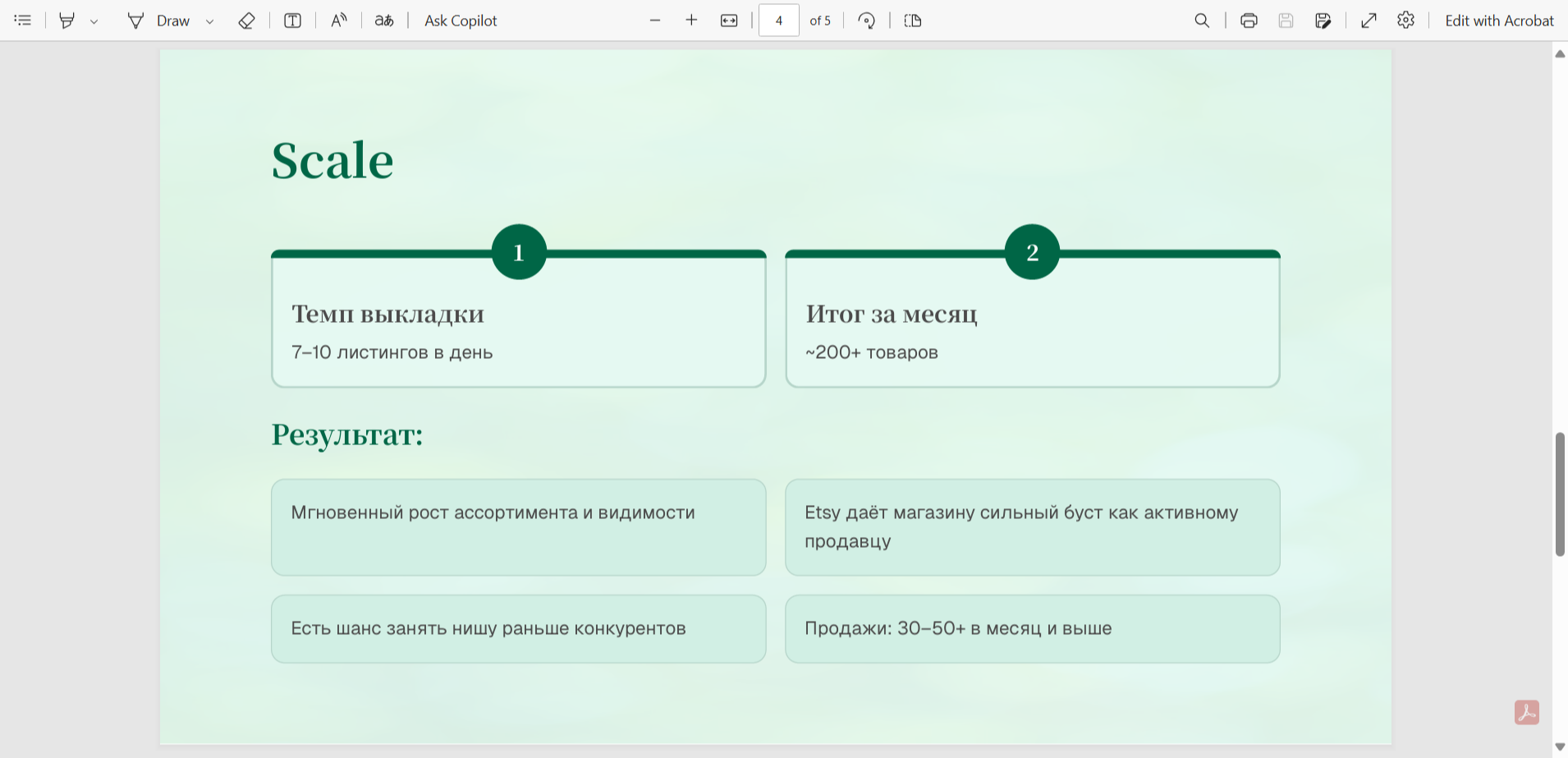This screenshot has height=758, width=1568.
Task: Click the vertical scrollbar thumb
Action: [x=1560, y=494]
